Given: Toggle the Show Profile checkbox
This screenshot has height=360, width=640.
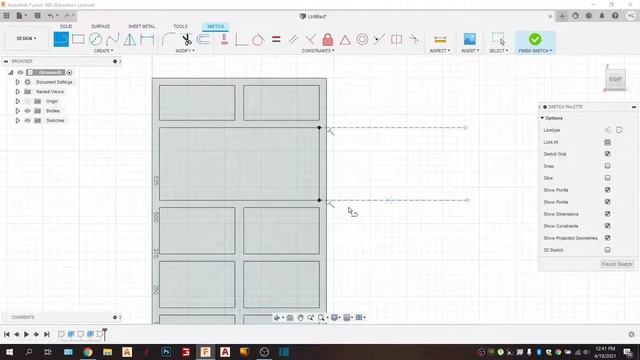Looking at the screenshot, I should coord(607,190).
